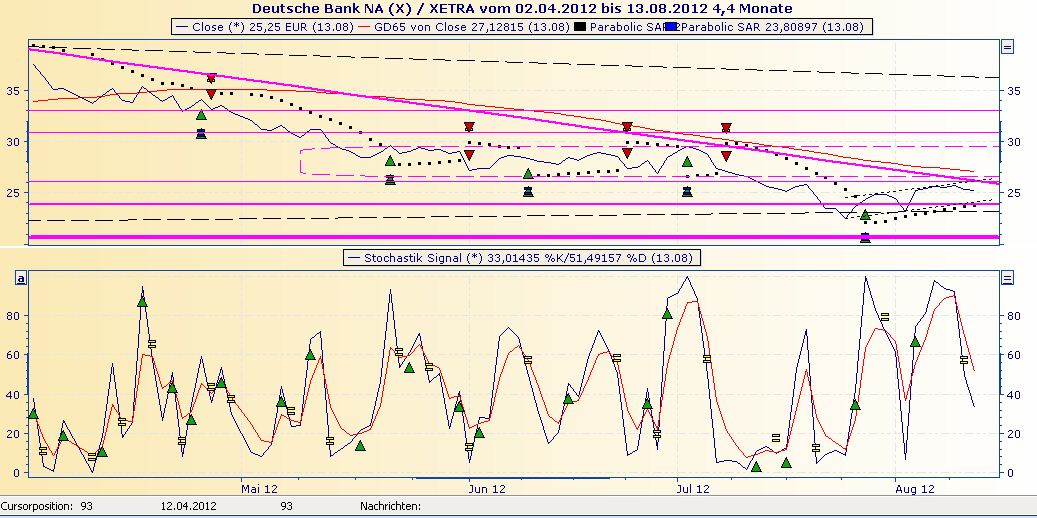
Task: Click the 'Jun 12' time axis label
Action: tap(487, 489)
